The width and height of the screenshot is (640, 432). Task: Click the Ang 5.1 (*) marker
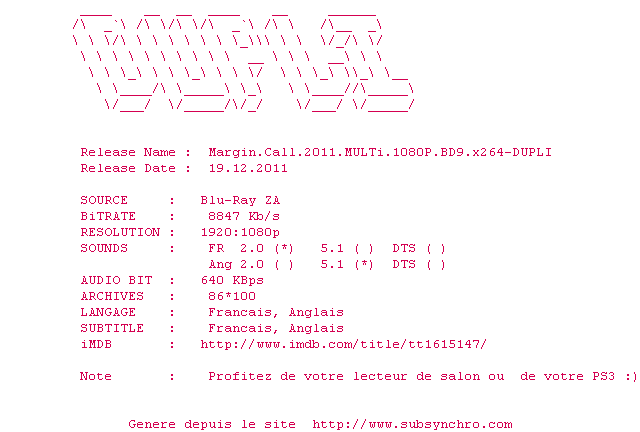point(364,265)
